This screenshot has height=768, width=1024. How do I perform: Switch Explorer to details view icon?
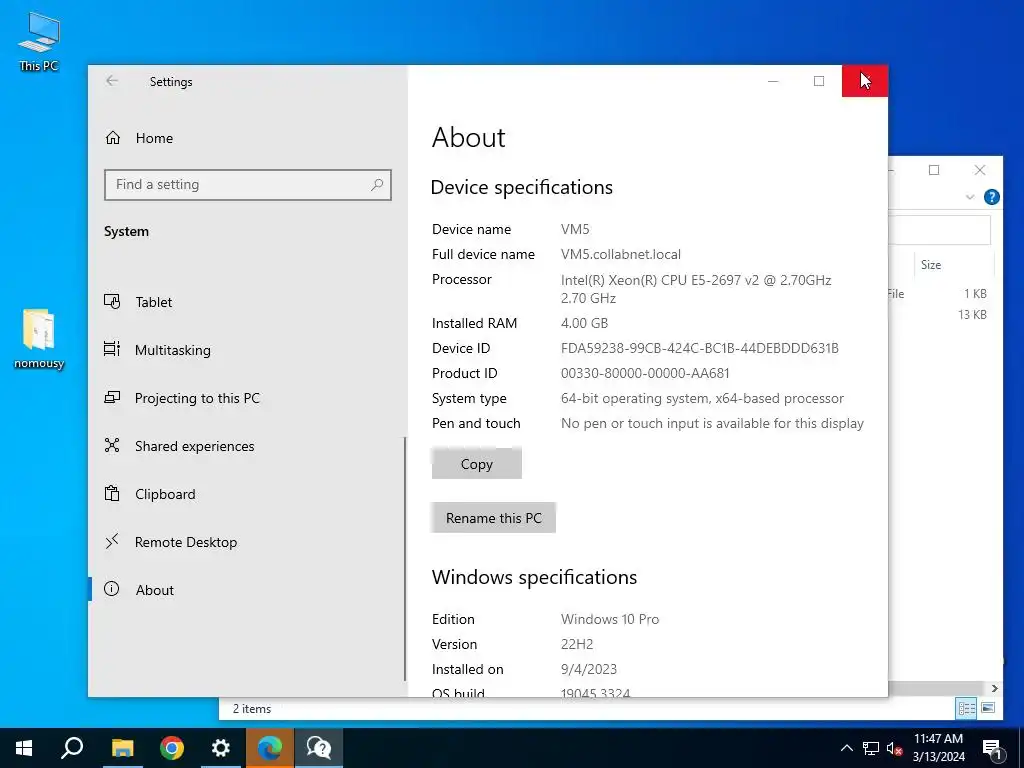pos(967,708)
